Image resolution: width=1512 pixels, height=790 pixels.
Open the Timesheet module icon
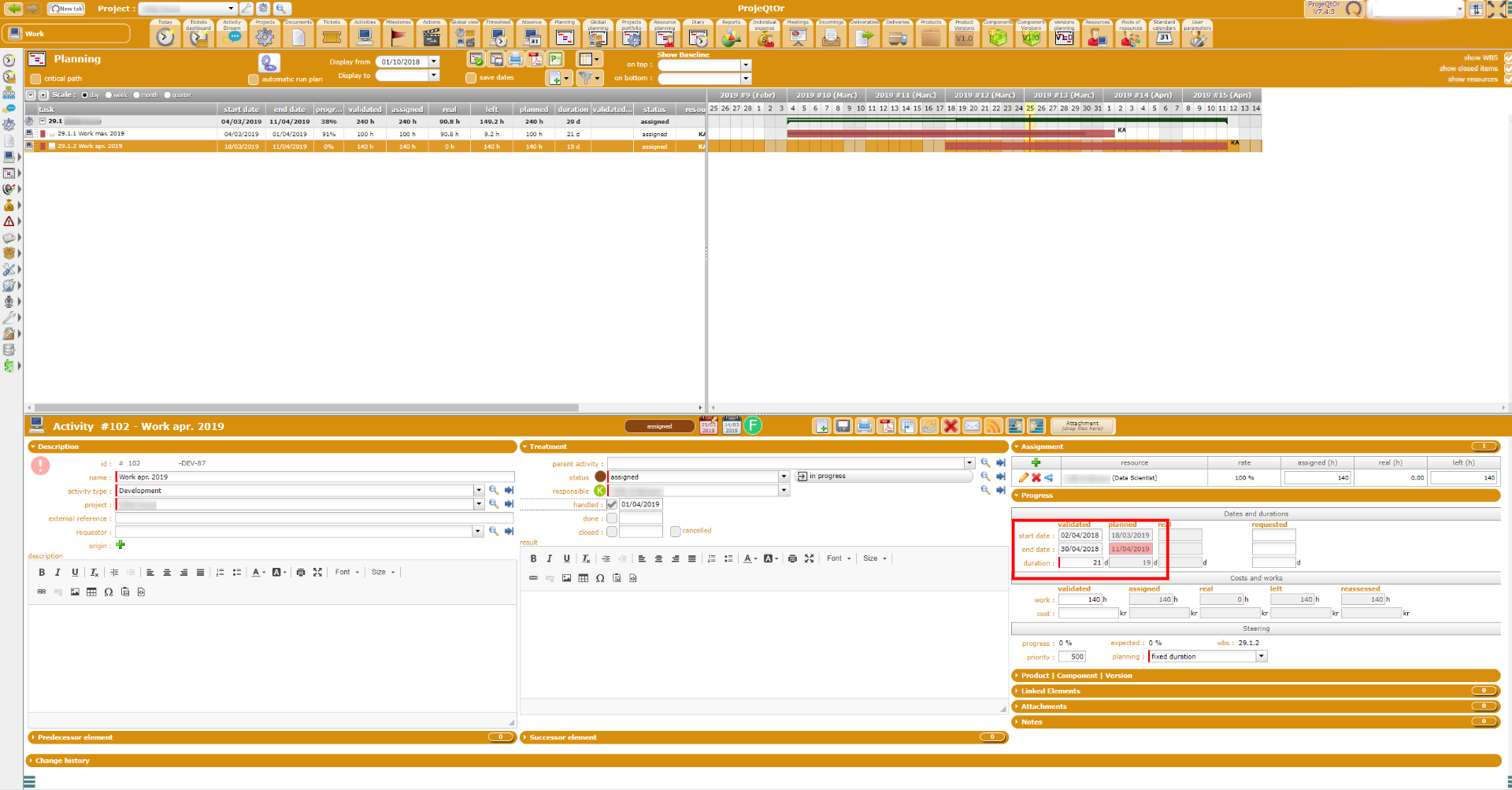(x=498, y=36)
